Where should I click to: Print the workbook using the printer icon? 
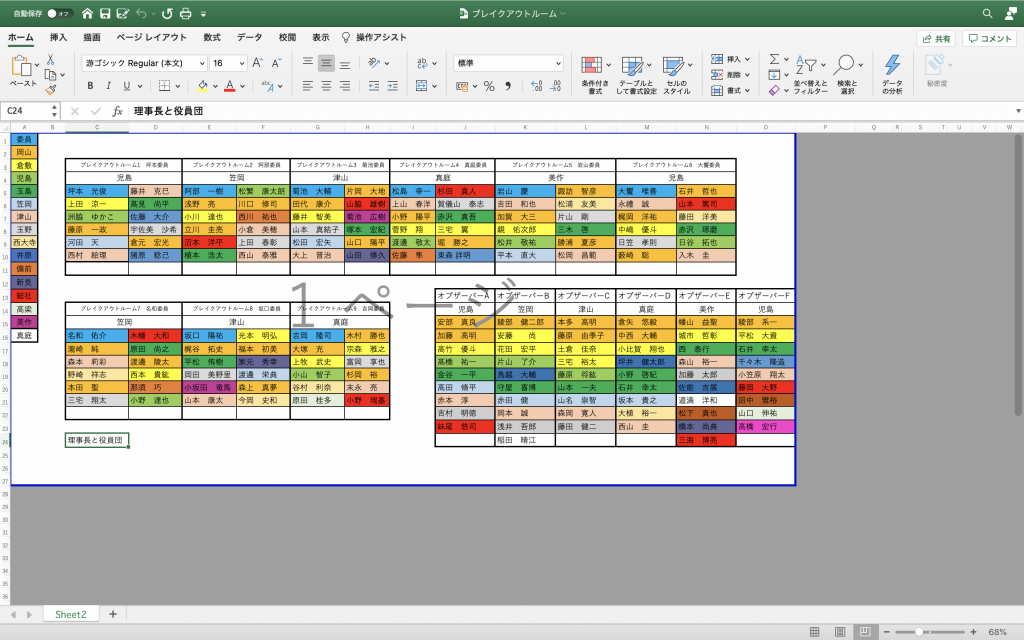(185, 13)
